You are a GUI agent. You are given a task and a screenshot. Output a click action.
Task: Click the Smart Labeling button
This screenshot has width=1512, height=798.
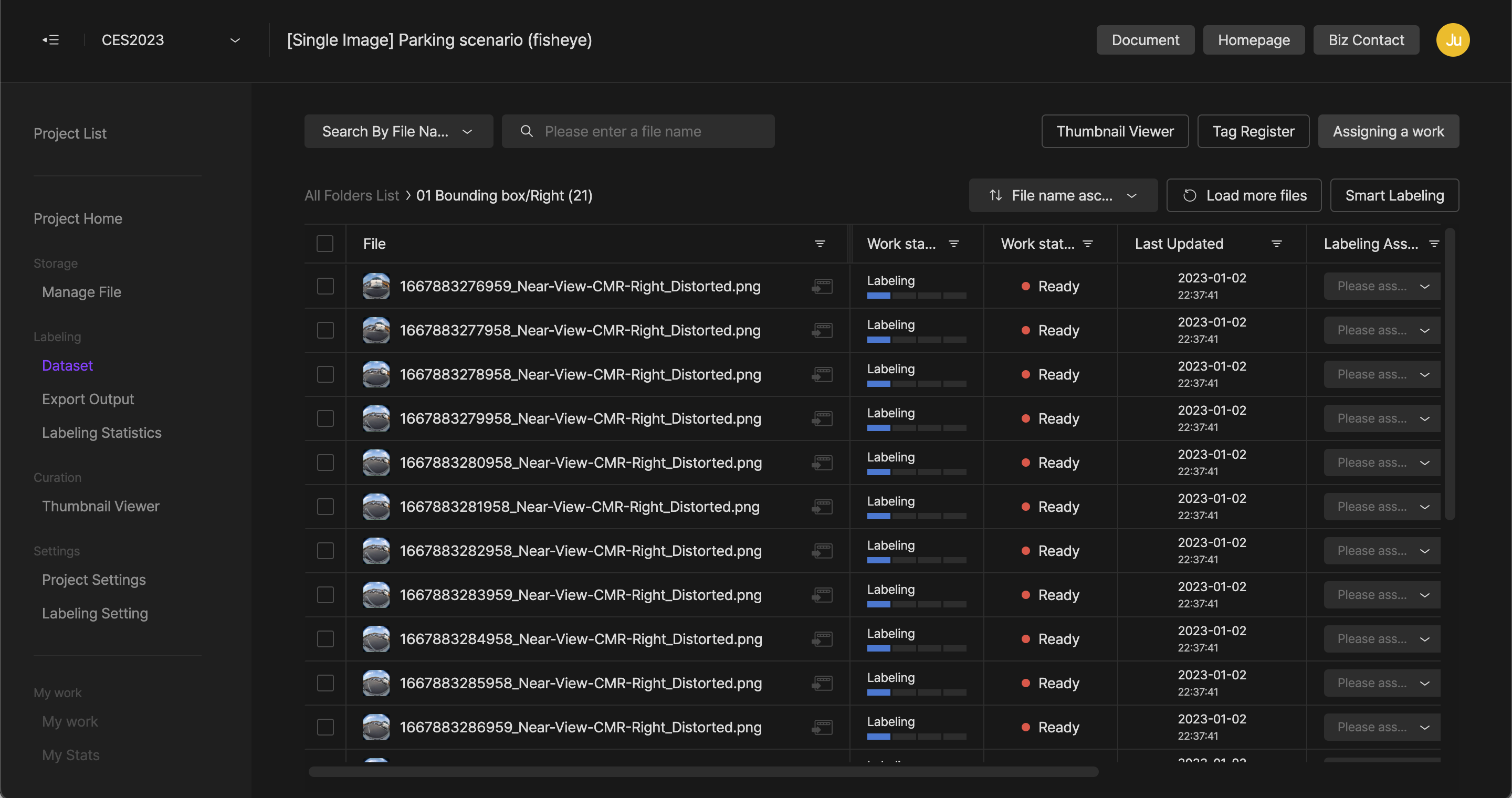[x=1394, y=195]
